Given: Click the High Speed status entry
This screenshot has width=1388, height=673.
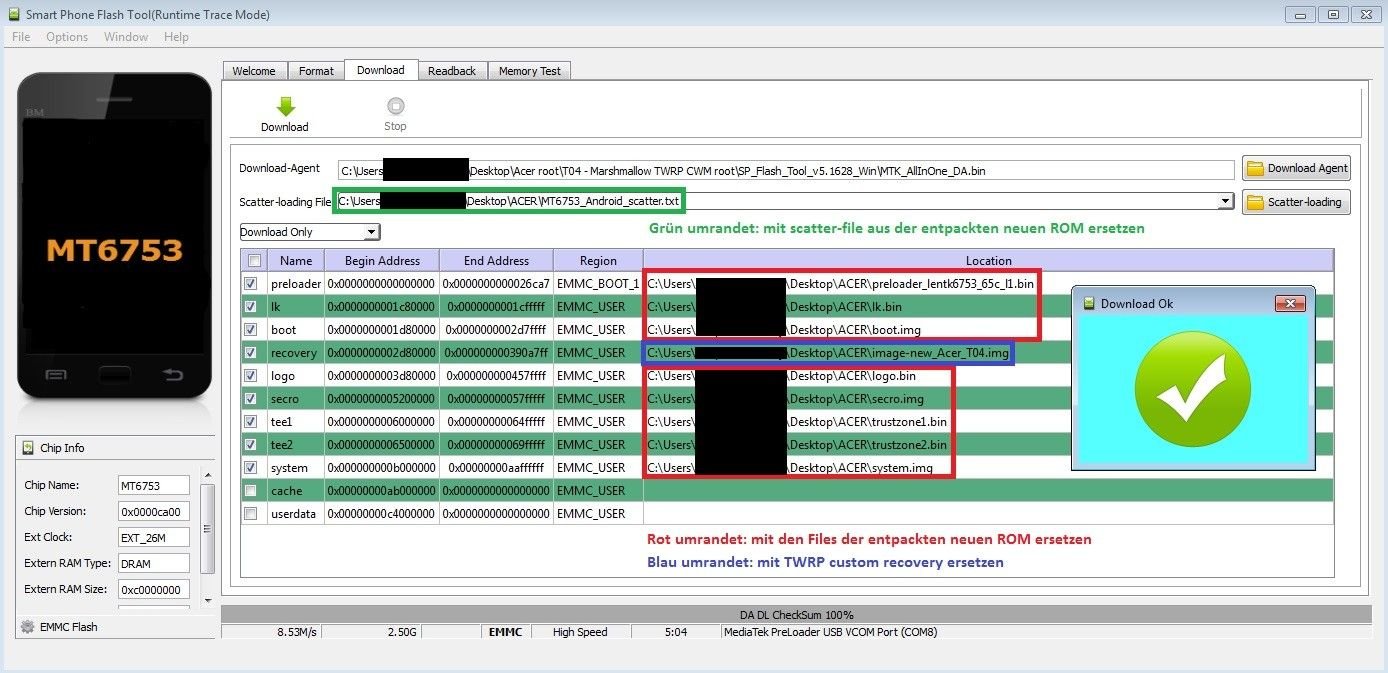Looking at the screenshot, I should tap(580, 632).
